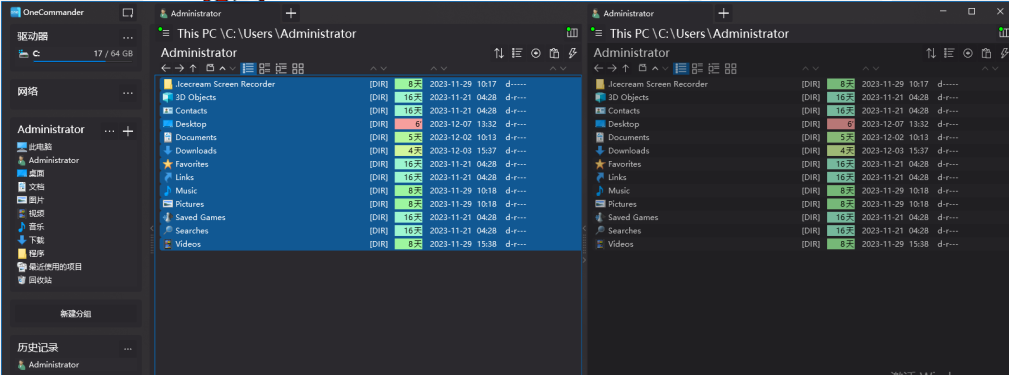This screenshot has height=375, width=1009.
Task: Open right pane hamburger path menu
Action: [597, 33]
